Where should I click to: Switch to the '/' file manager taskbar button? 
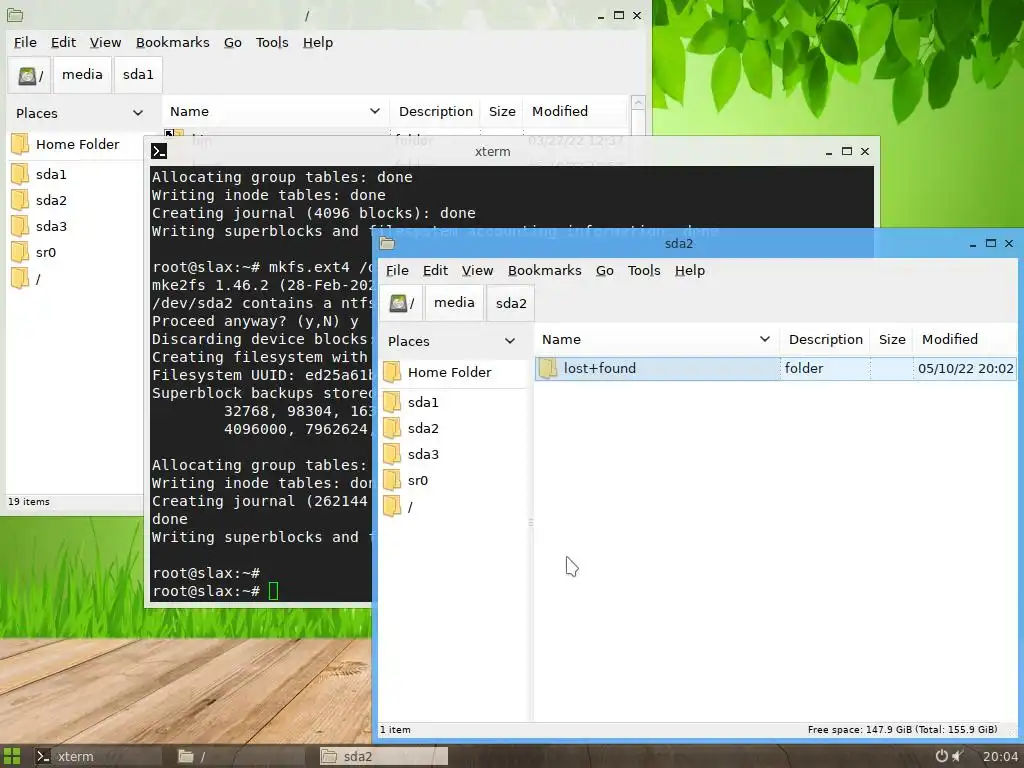[x=240, y=756]
